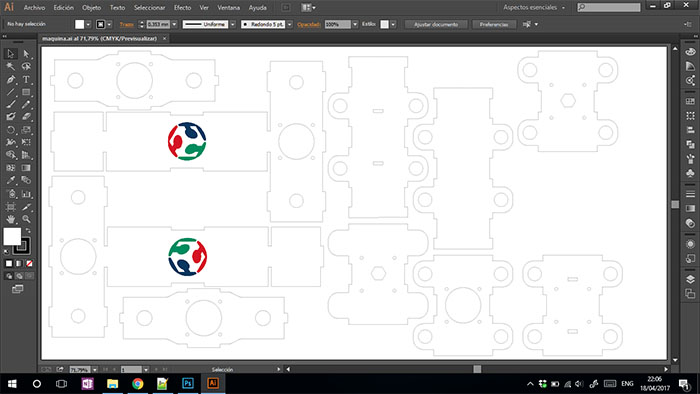The height and width of the screenshot is (394, 700).
Task: Select the Zoom magnifier tool
Action: click(26, 219)
